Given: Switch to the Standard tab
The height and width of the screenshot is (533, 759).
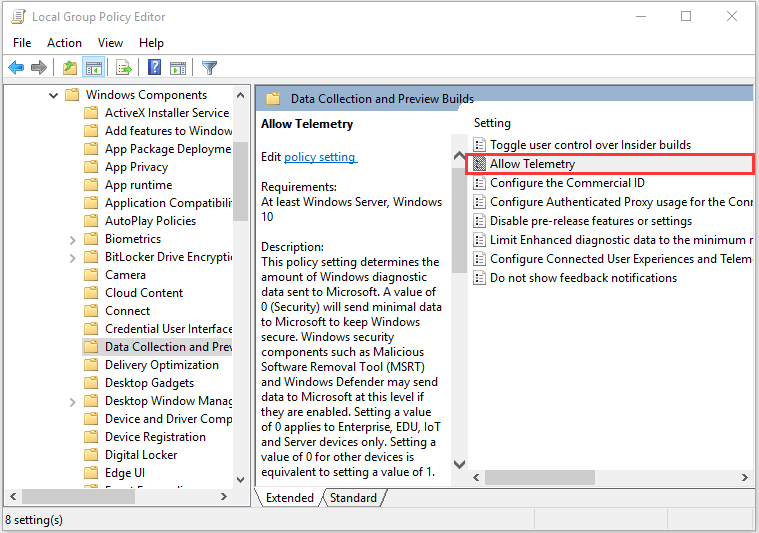Looking at the screenshot, I should 353,498.
